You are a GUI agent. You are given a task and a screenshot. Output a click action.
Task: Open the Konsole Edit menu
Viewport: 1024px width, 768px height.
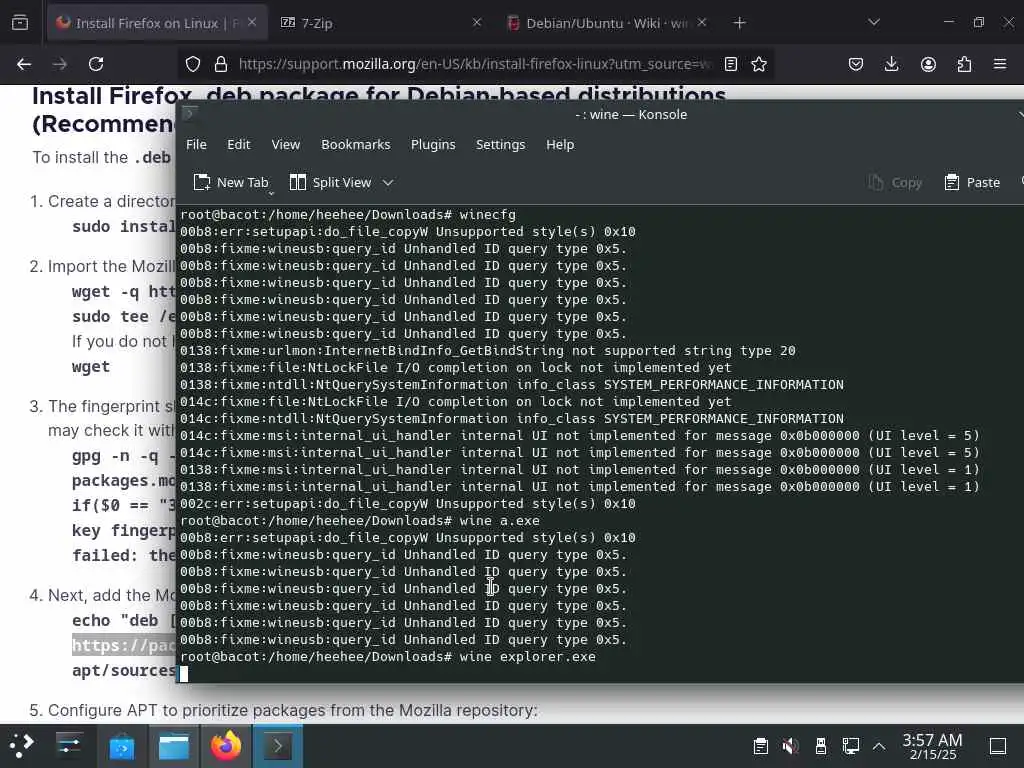(x=238, y=144)
